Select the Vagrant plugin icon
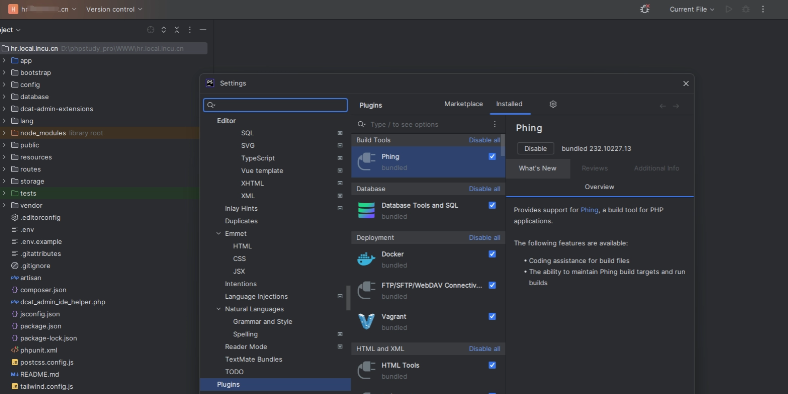Viewport: 788px width, 394px height. coord(366,322)
